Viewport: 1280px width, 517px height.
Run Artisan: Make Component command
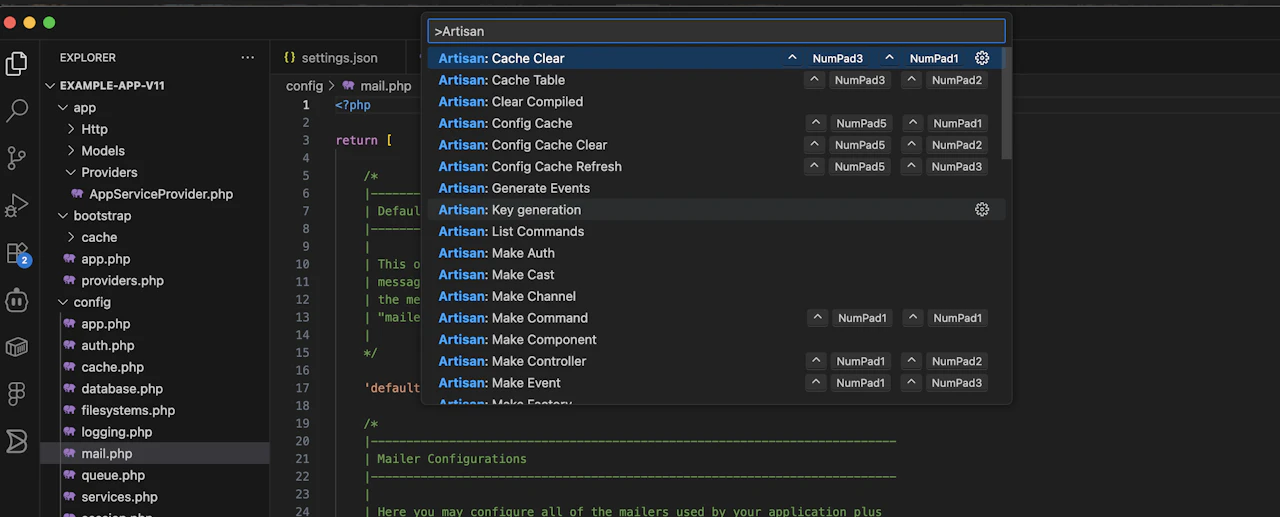tap(716, 339)
